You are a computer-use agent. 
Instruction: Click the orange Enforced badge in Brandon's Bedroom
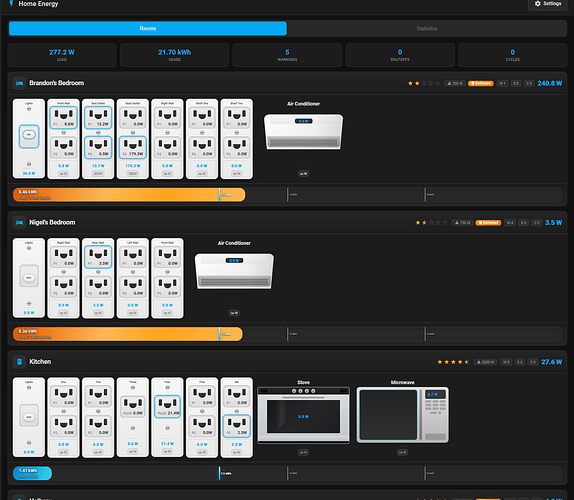481,83
